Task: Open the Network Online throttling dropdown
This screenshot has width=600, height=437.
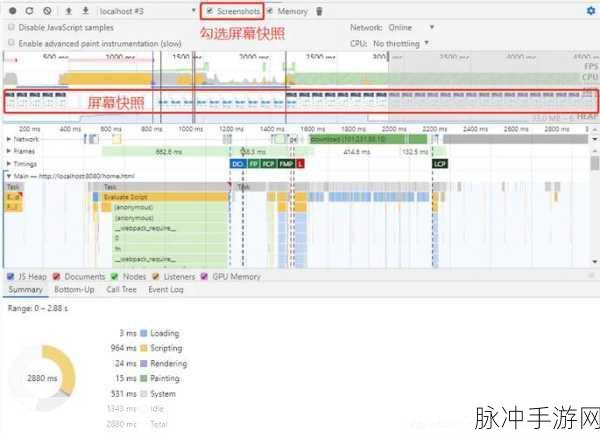Action: click(x=411, y=28)
